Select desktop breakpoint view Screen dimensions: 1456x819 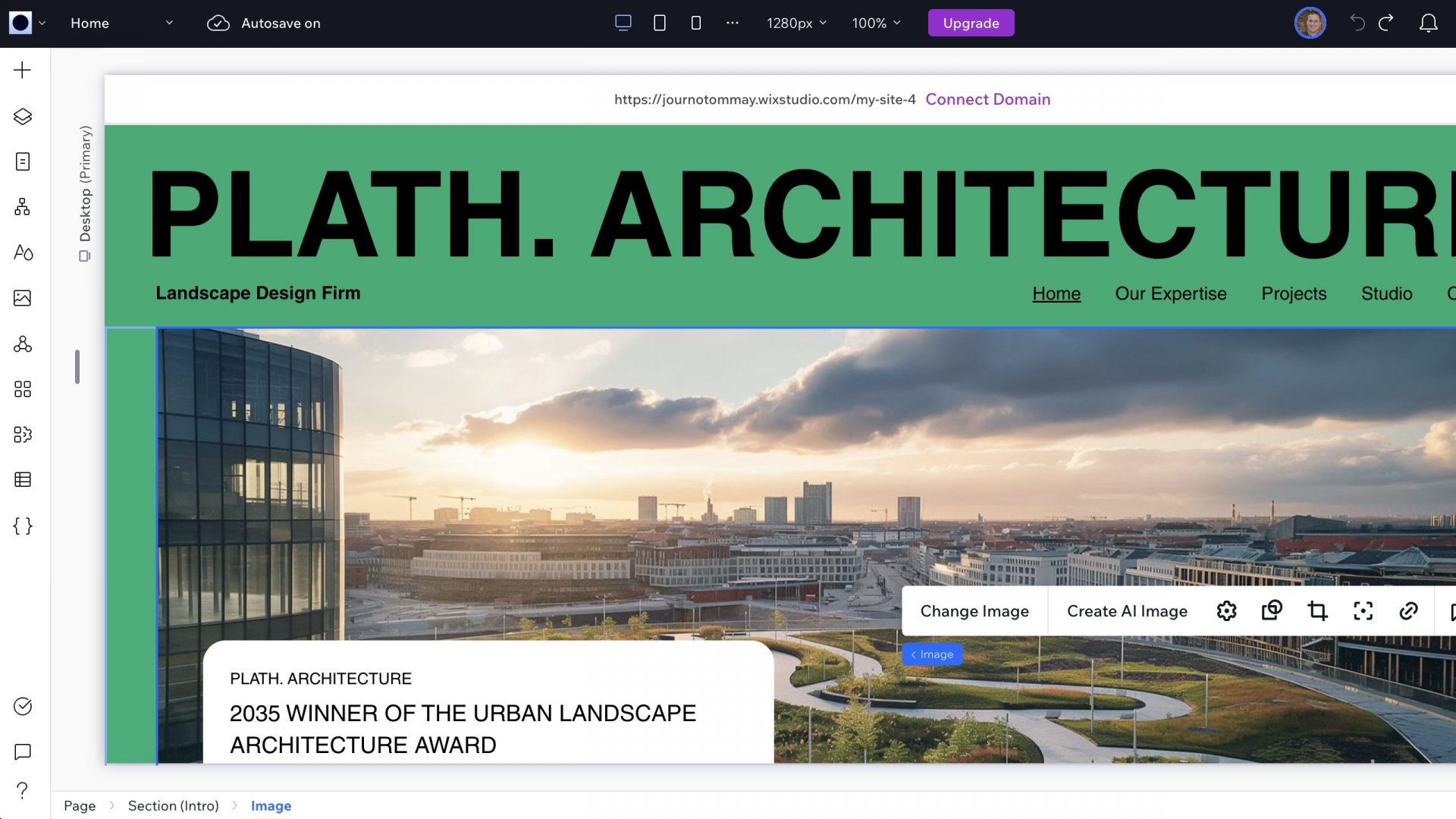point(623,24)
